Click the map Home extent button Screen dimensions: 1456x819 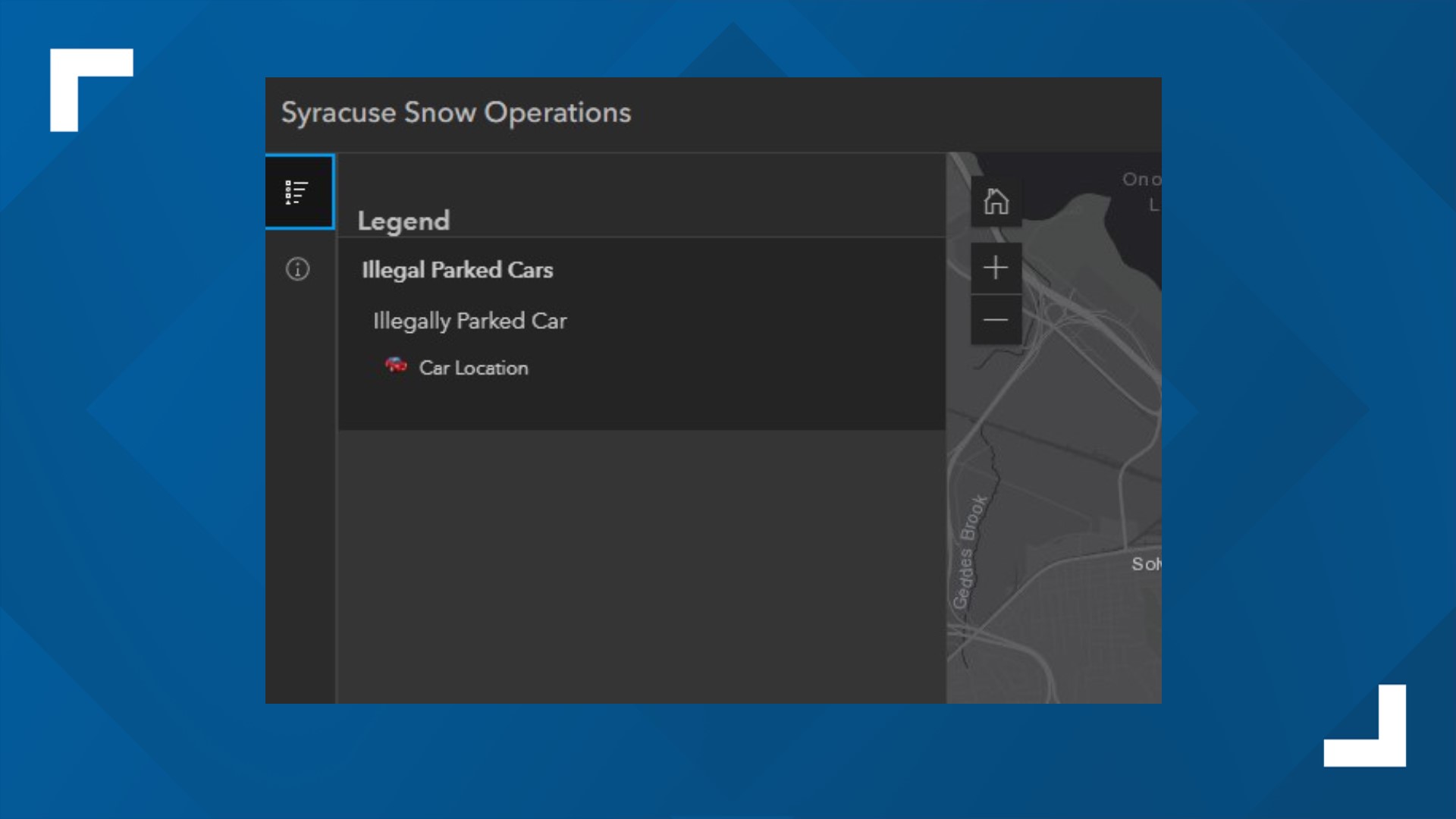tap(996, 202)
